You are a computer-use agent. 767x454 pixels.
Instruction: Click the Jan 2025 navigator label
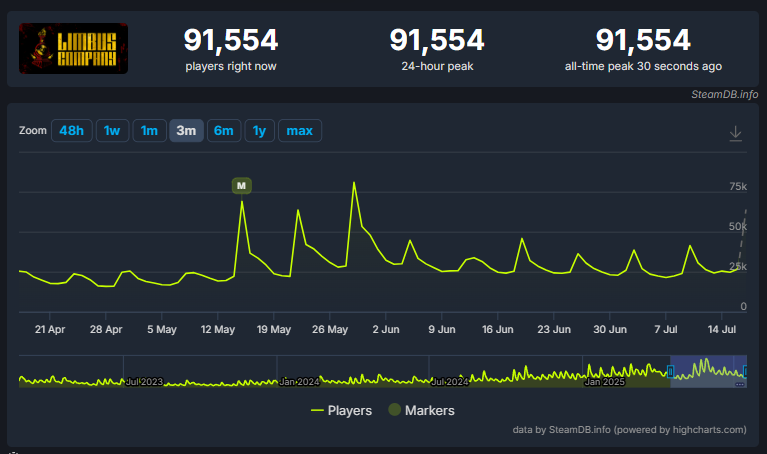pos(604,382)
